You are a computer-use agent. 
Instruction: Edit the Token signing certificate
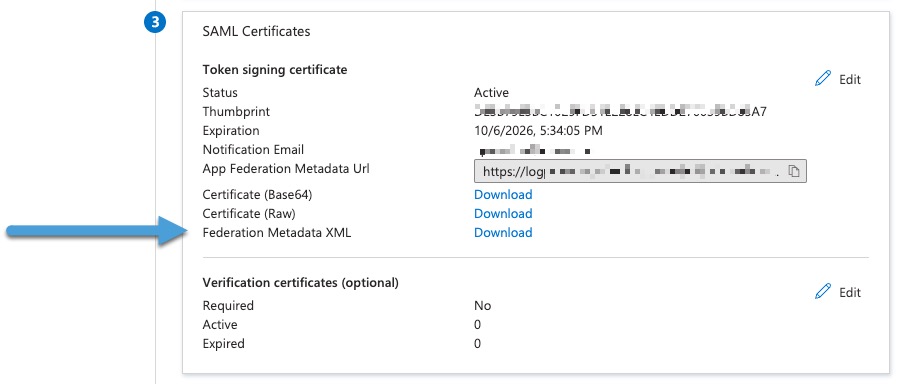click(838, 79)
